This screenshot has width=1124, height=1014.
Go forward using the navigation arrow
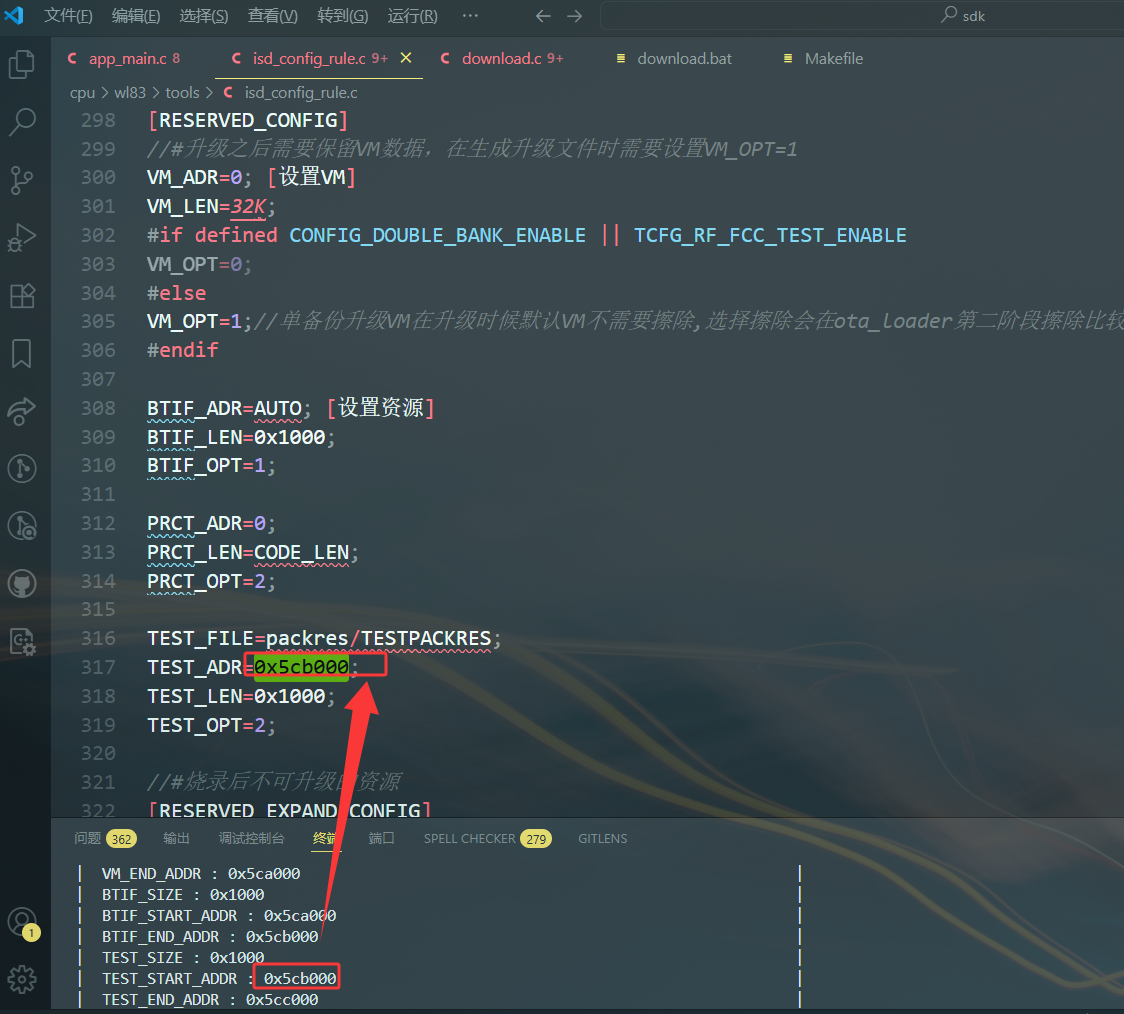coord(575,16)
